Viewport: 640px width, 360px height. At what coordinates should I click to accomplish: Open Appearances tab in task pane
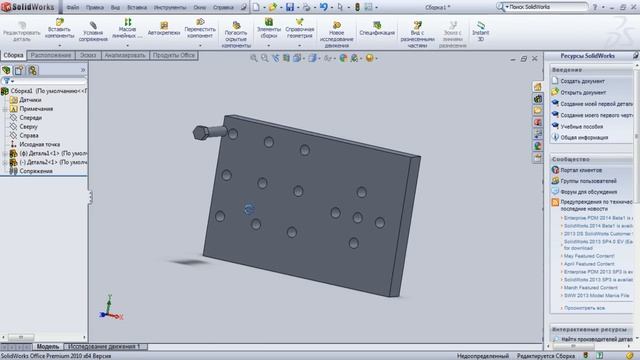point(538,146)
